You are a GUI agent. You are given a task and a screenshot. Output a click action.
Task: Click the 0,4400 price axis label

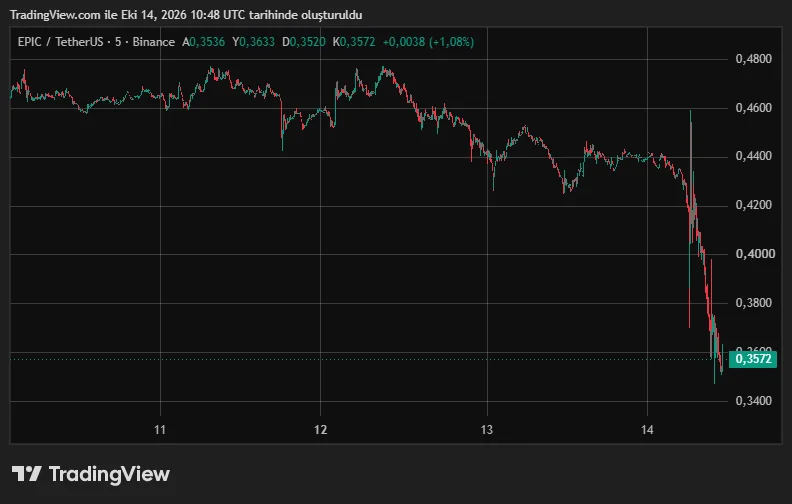pyautogui.click(x=754, y=157)
